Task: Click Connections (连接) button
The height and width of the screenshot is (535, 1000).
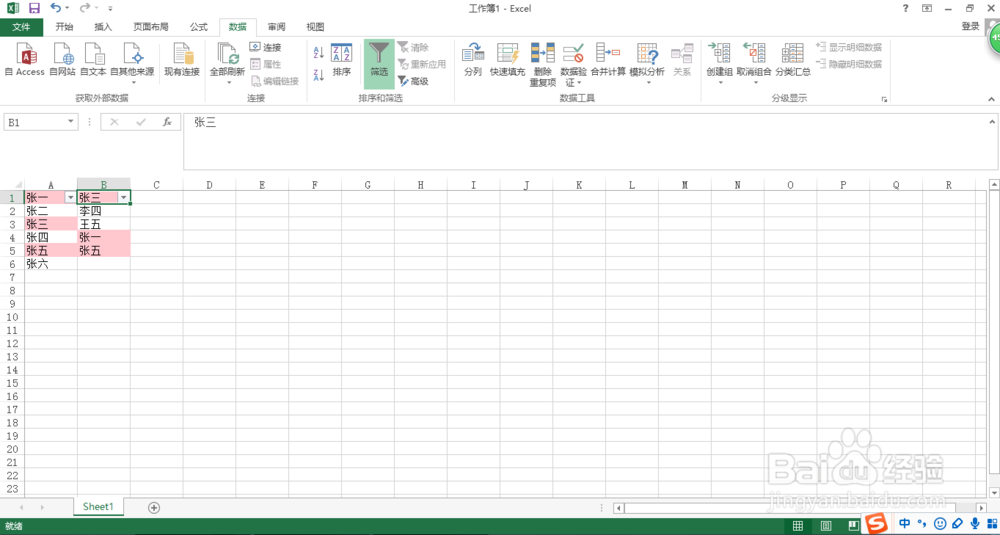Action: click(265, 48)
